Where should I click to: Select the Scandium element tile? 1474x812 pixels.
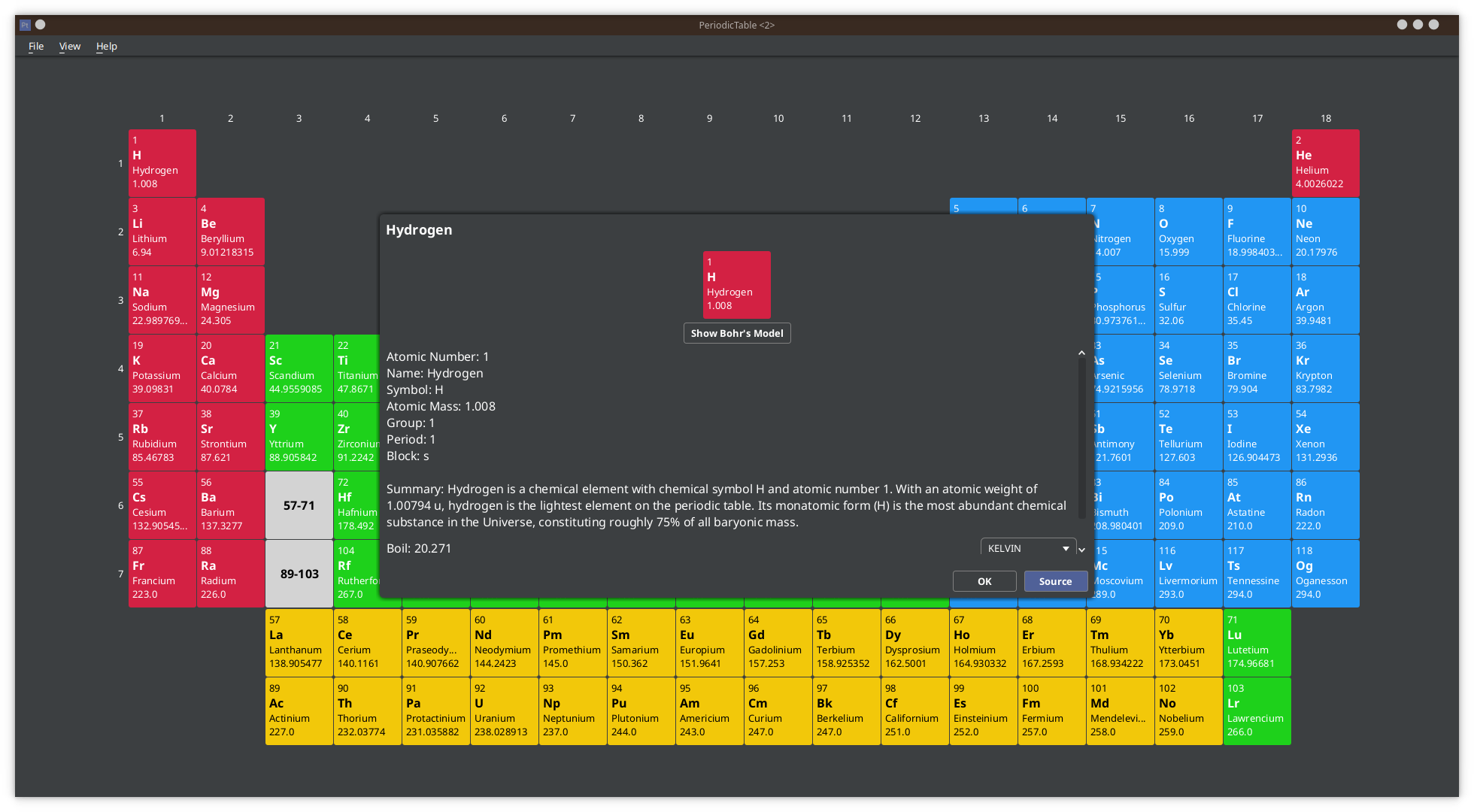[x=299, y=368]
